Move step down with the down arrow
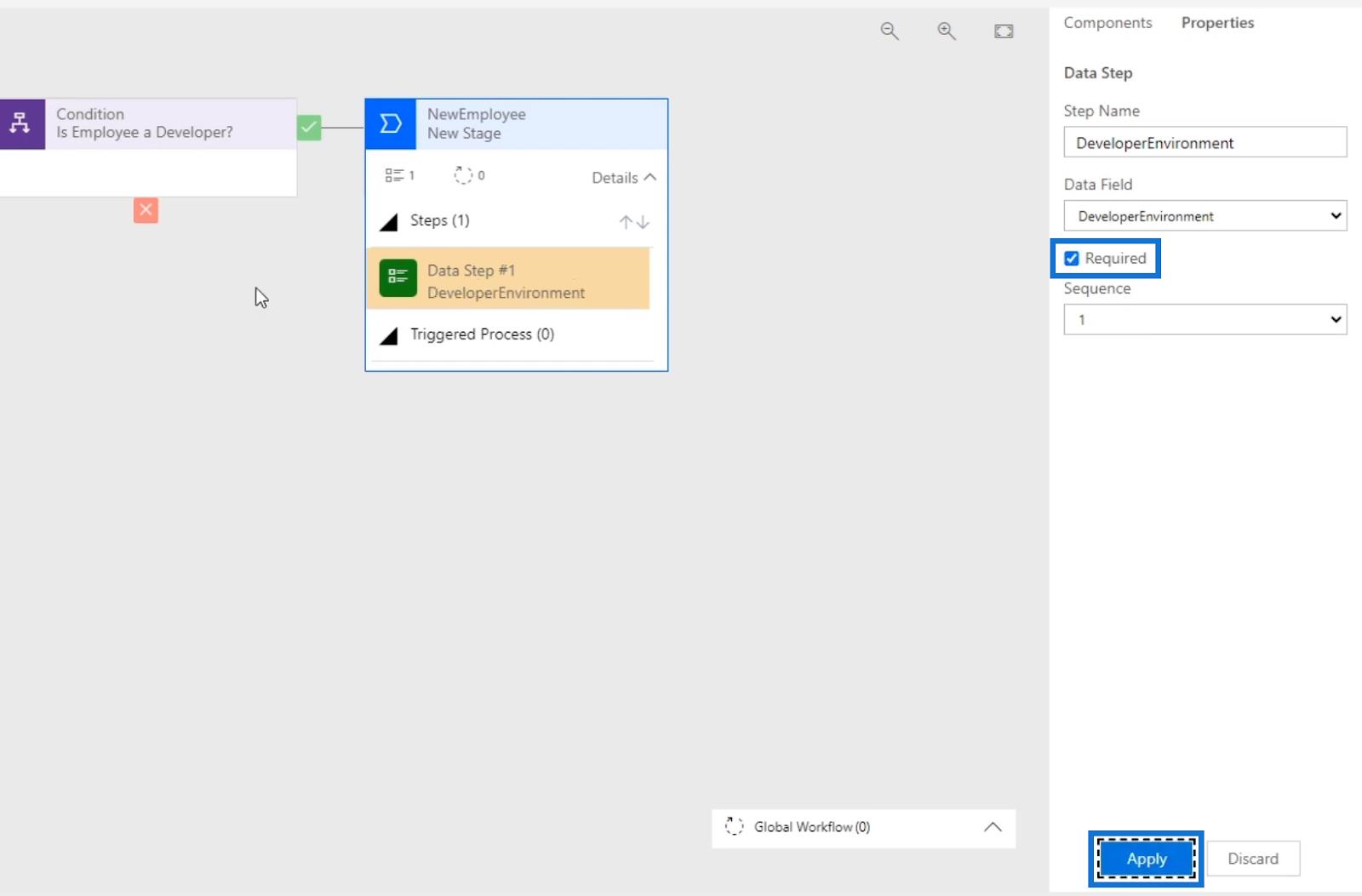This screenshot has height=896, width=1362. click(644, 222)
